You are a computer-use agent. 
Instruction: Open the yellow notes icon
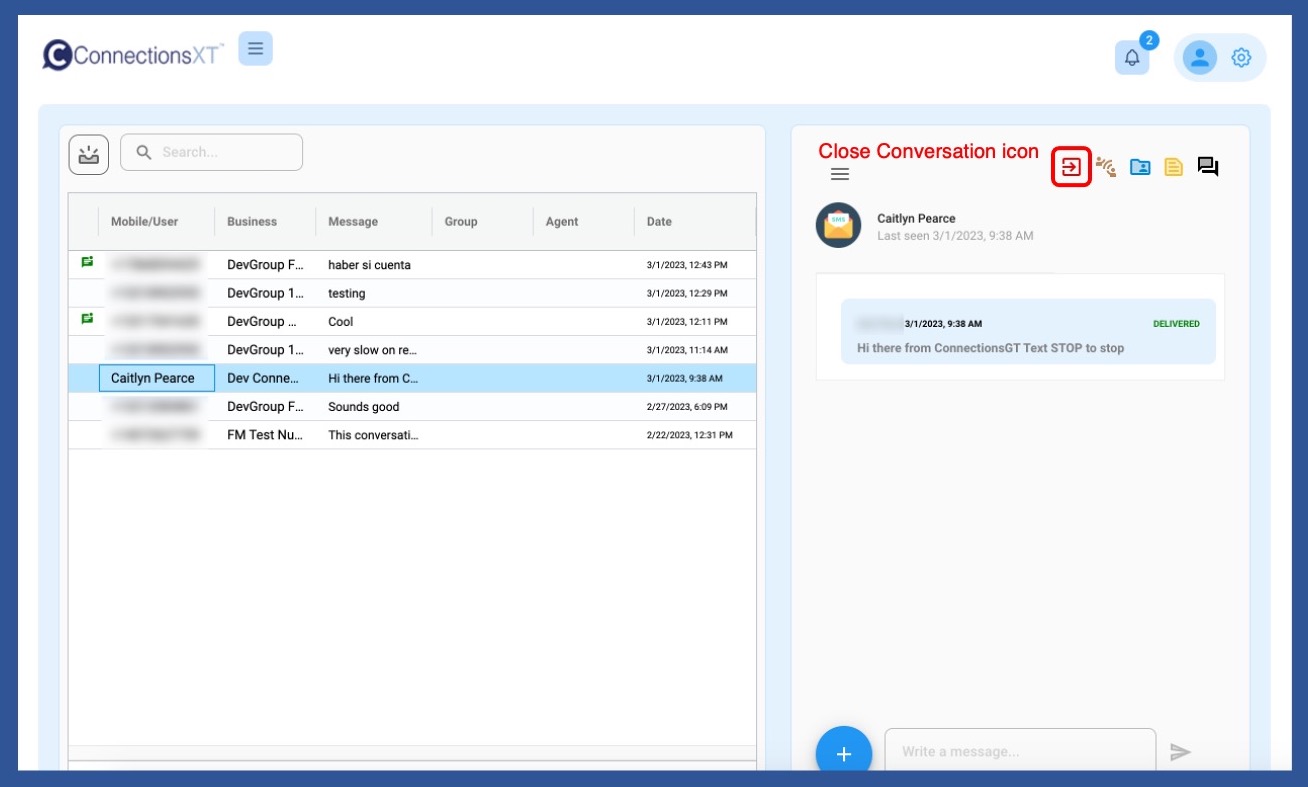(1173, 167)
